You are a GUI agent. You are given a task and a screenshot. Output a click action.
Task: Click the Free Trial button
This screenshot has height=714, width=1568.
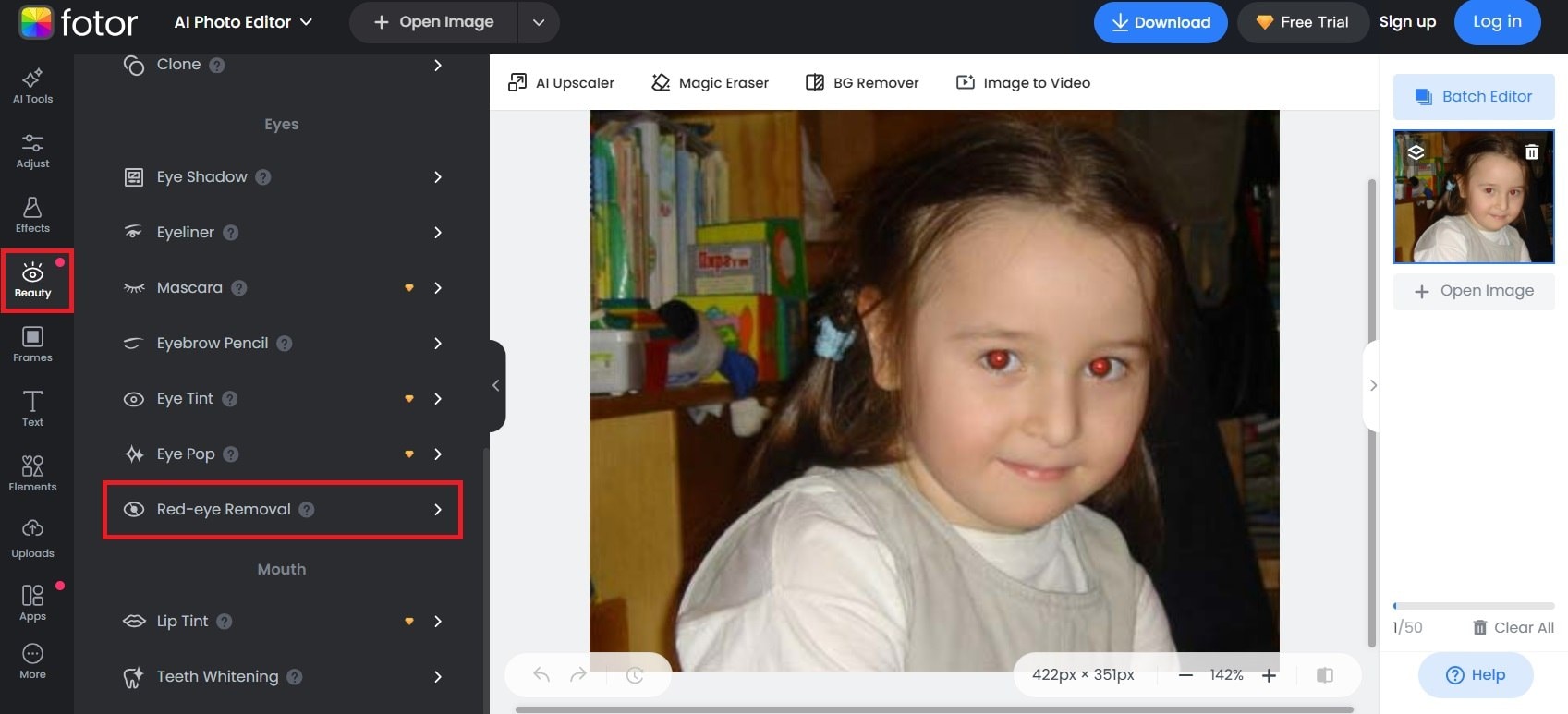1303,22
